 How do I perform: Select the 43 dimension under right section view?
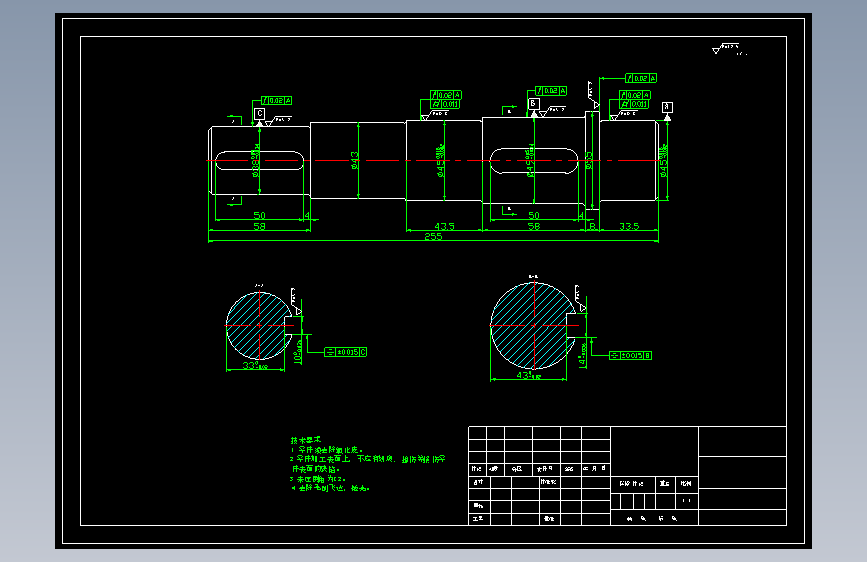pos(529,376)
